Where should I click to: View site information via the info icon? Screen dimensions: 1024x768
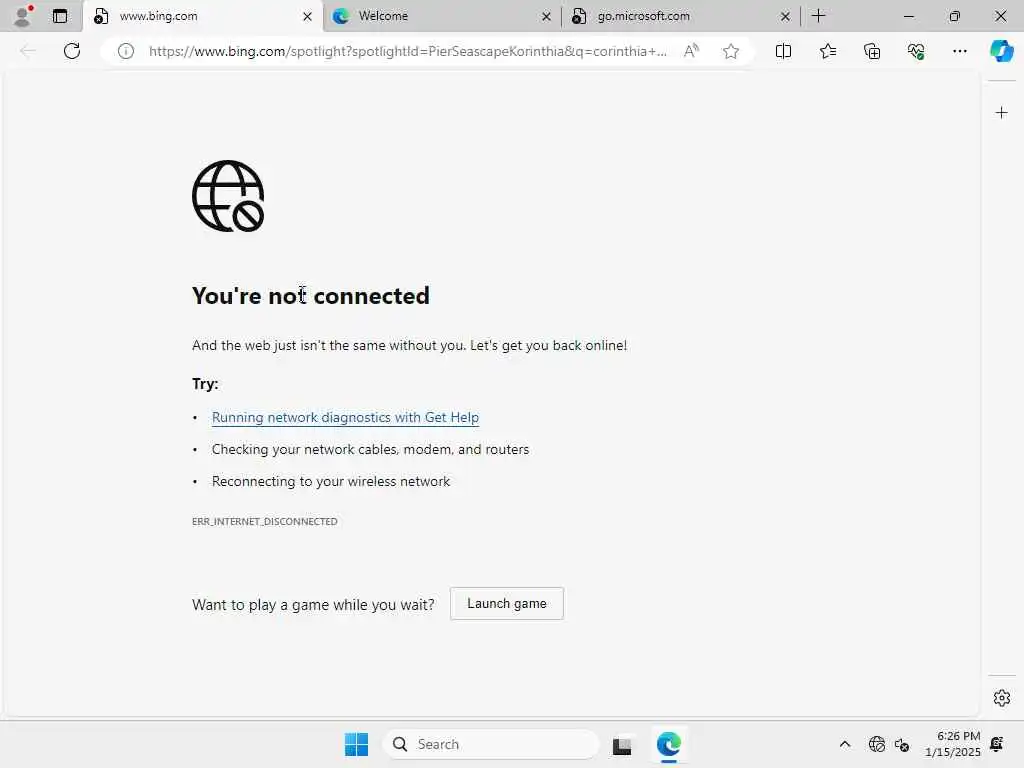[126, 51]
